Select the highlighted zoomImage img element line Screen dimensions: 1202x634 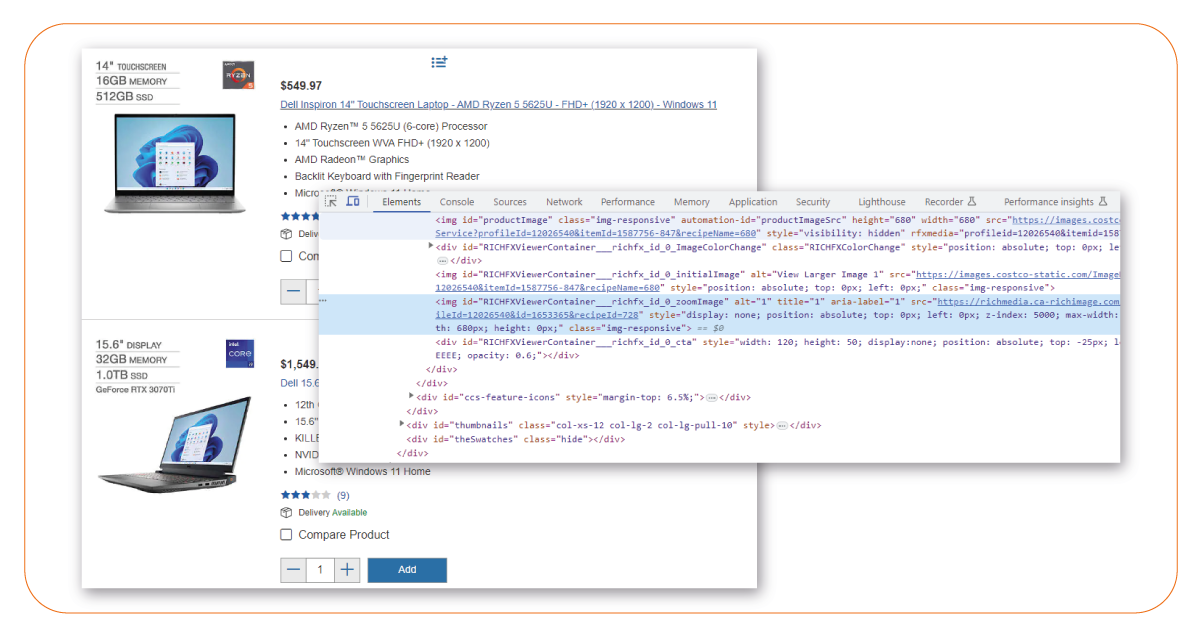[x=718, y=314]
